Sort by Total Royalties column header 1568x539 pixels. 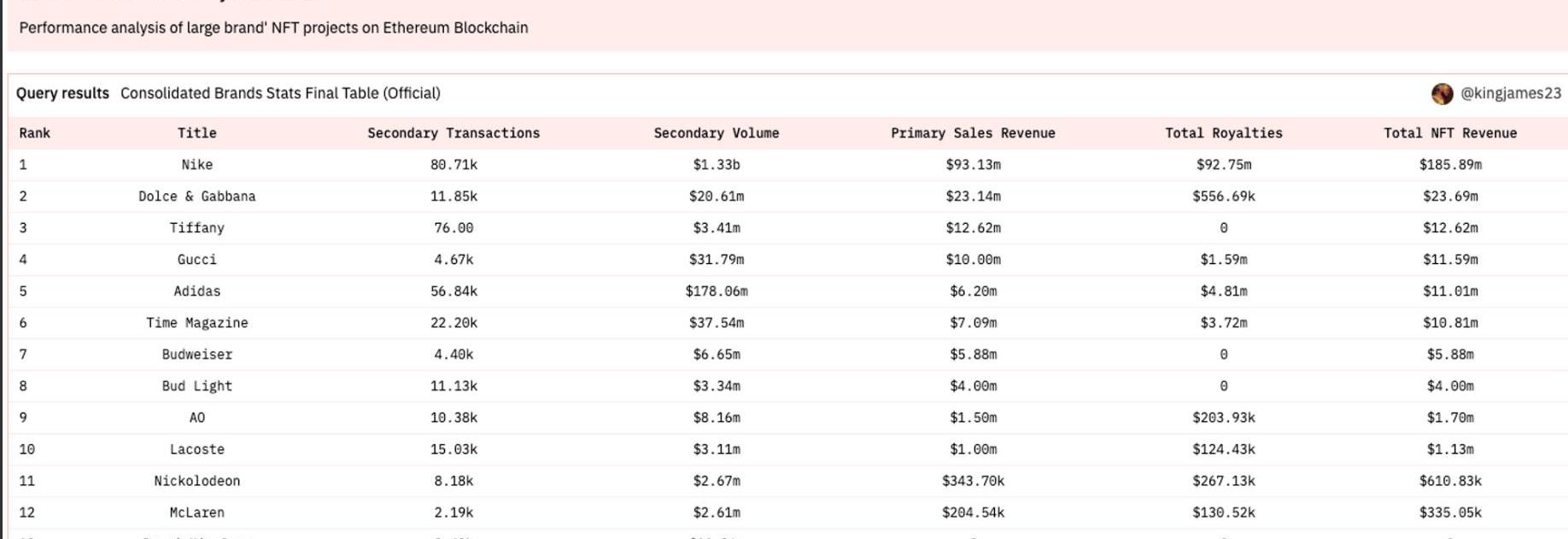tap(1223, 133)
